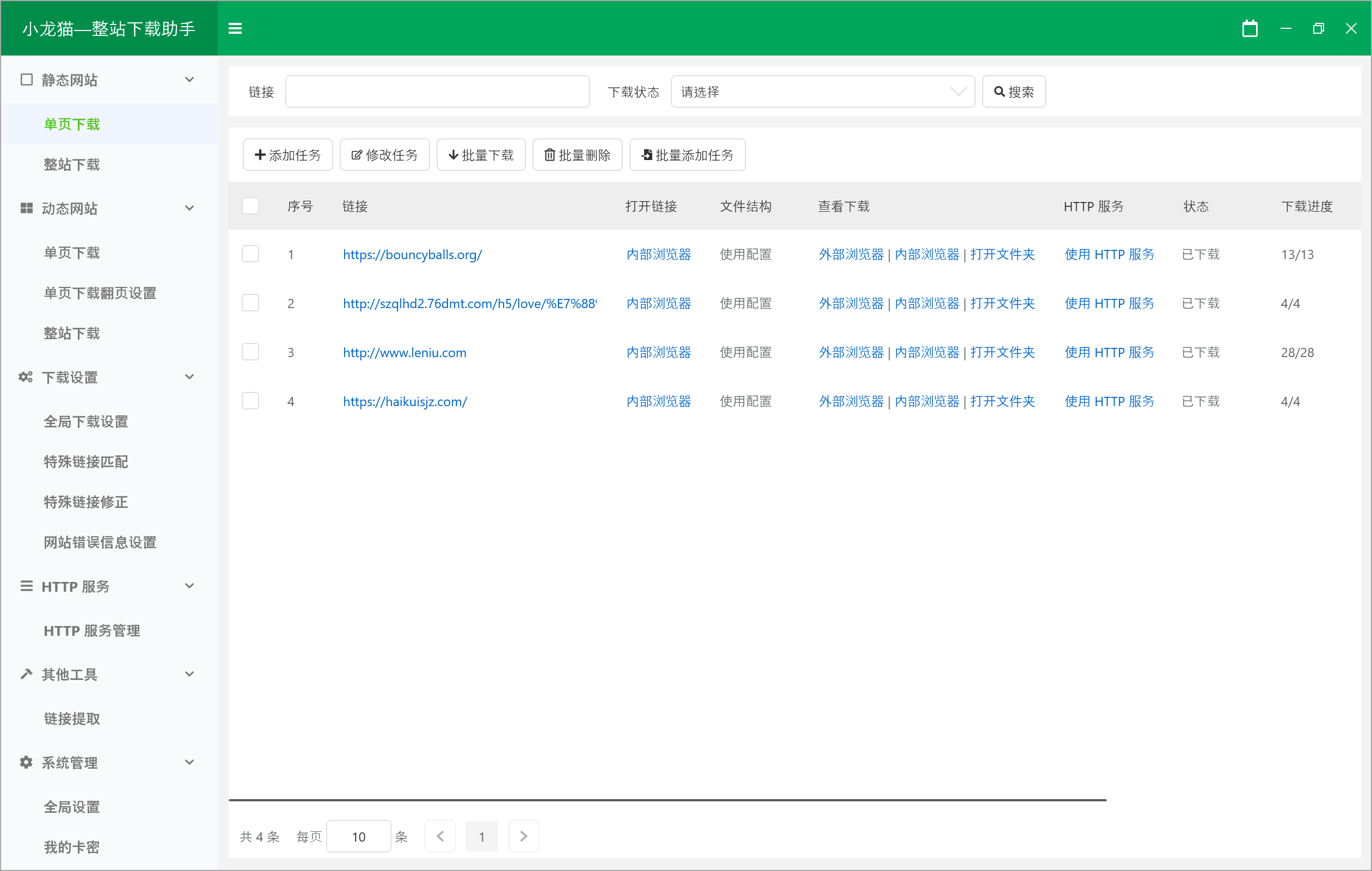Collapse the 动态网站 section chevron
1372x871 pixels.
coord(189,208)
